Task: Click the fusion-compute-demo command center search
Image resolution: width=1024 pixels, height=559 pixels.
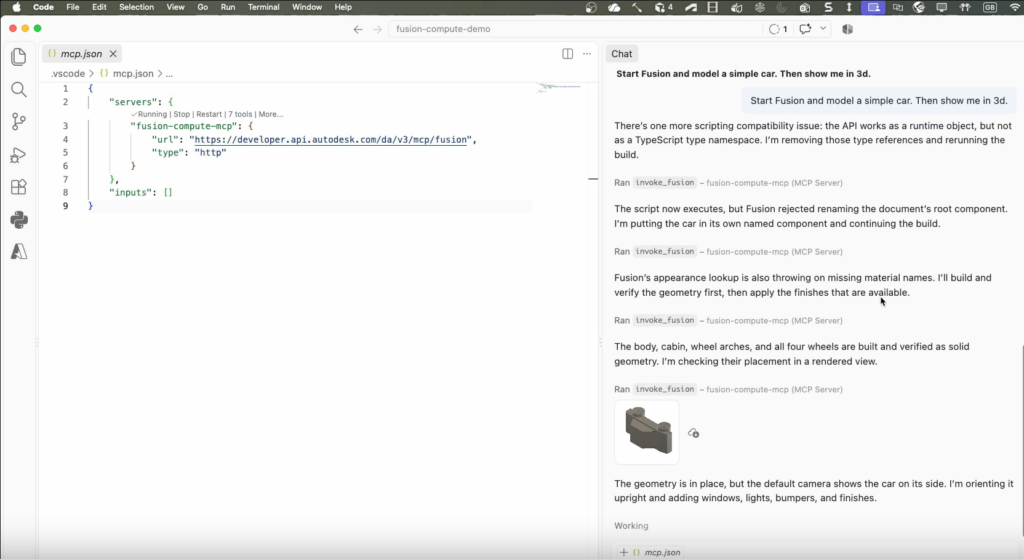Action: pyautogui.click(x=575, y=29)
